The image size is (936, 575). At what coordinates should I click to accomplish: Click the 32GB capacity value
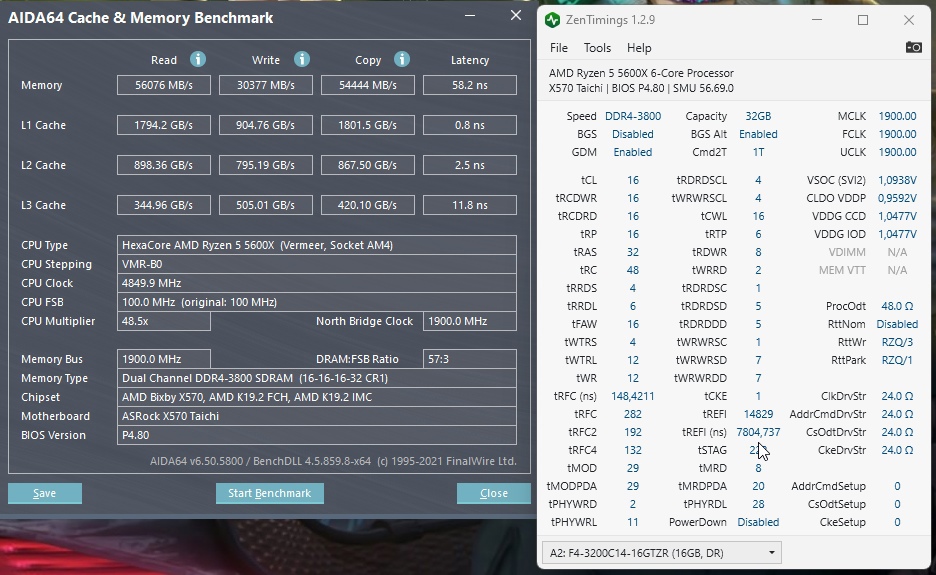coord(758,116)
